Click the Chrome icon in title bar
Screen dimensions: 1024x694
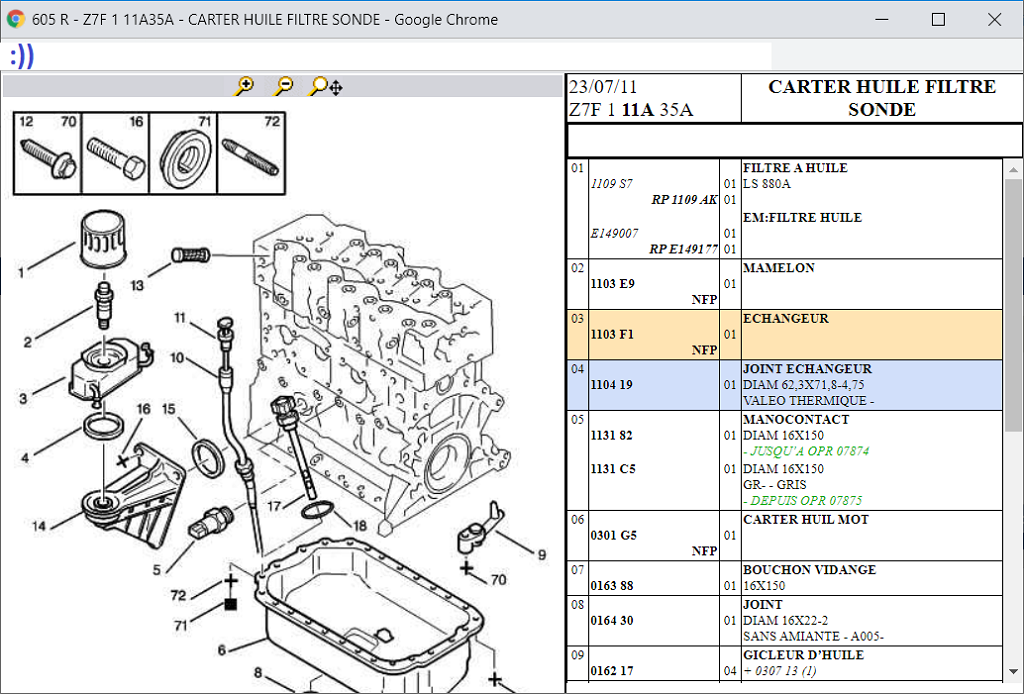[16, 19]
